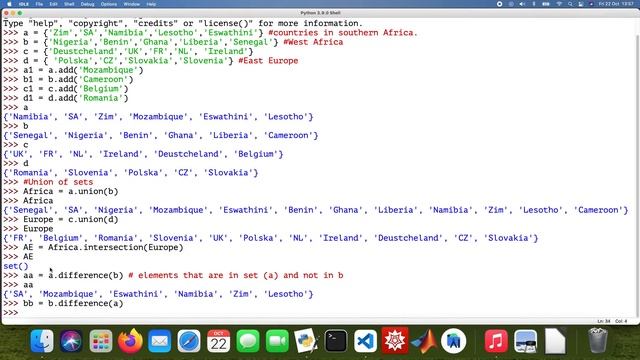This screenshot has width=640, height=360.
Task: Open Finder from the dock
Action: click(42, 340)
